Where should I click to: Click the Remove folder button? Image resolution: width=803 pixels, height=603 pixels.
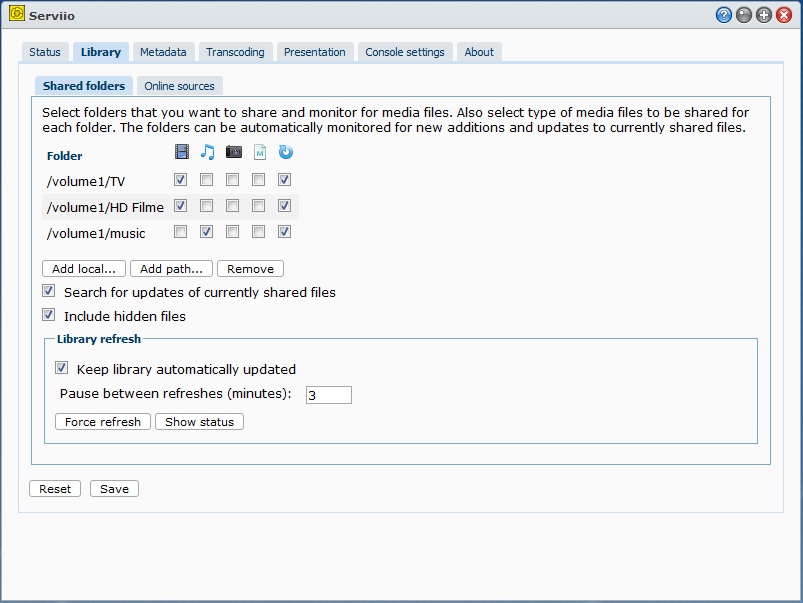coord(250,268)
